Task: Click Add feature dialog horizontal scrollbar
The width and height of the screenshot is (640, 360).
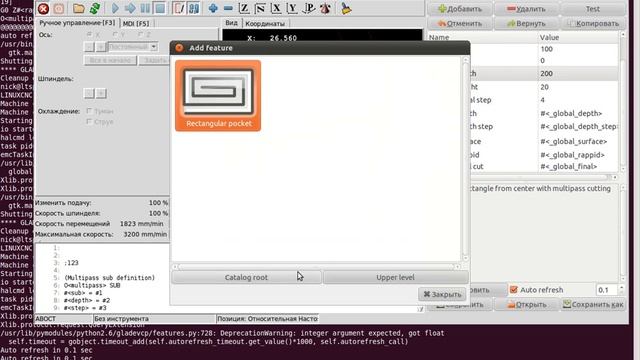Action: (317, 267)
